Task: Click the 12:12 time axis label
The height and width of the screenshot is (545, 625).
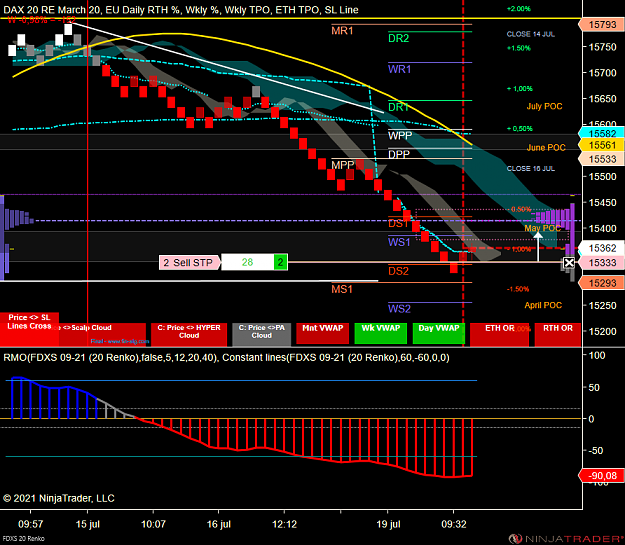Action: (x=284, y=524)
